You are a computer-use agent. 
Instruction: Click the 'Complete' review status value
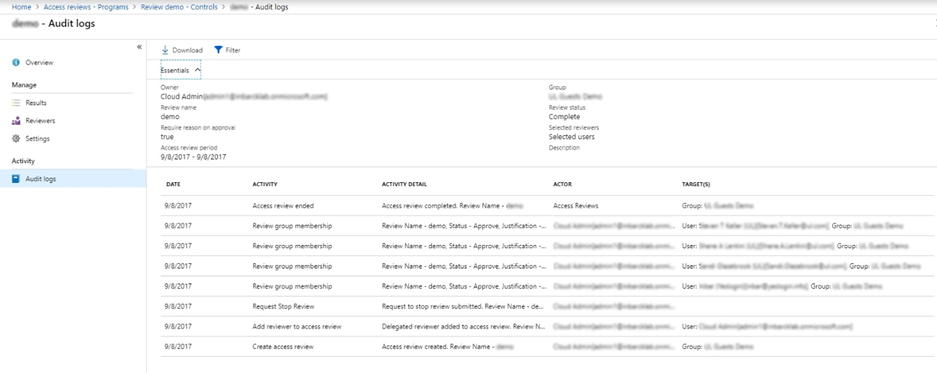[x=564, y=117]
